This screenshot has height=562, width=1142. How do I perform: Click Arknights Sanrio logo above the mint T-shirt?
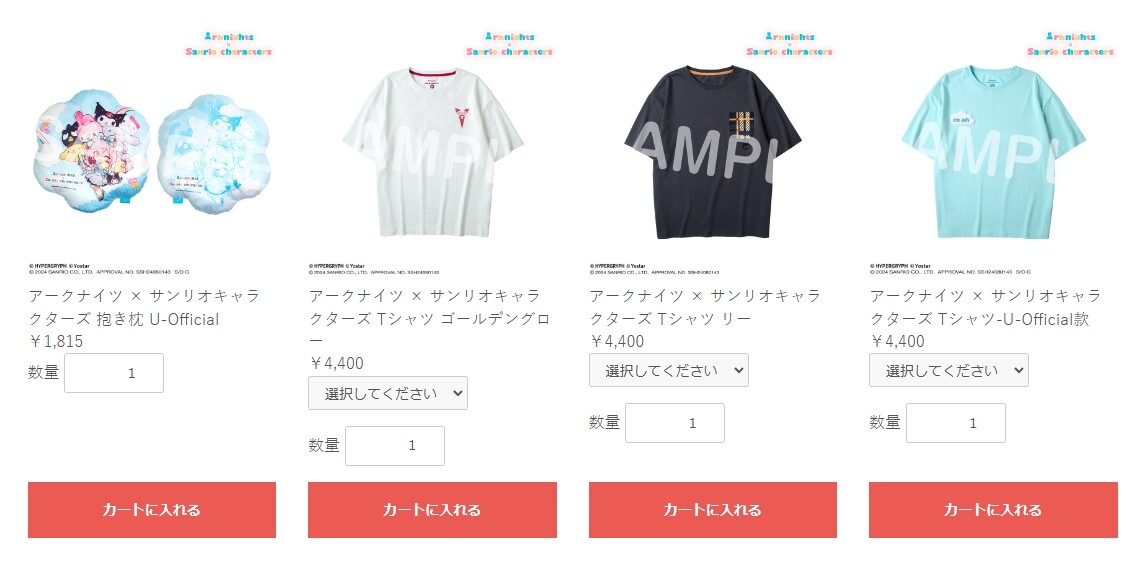point(1071,44)
